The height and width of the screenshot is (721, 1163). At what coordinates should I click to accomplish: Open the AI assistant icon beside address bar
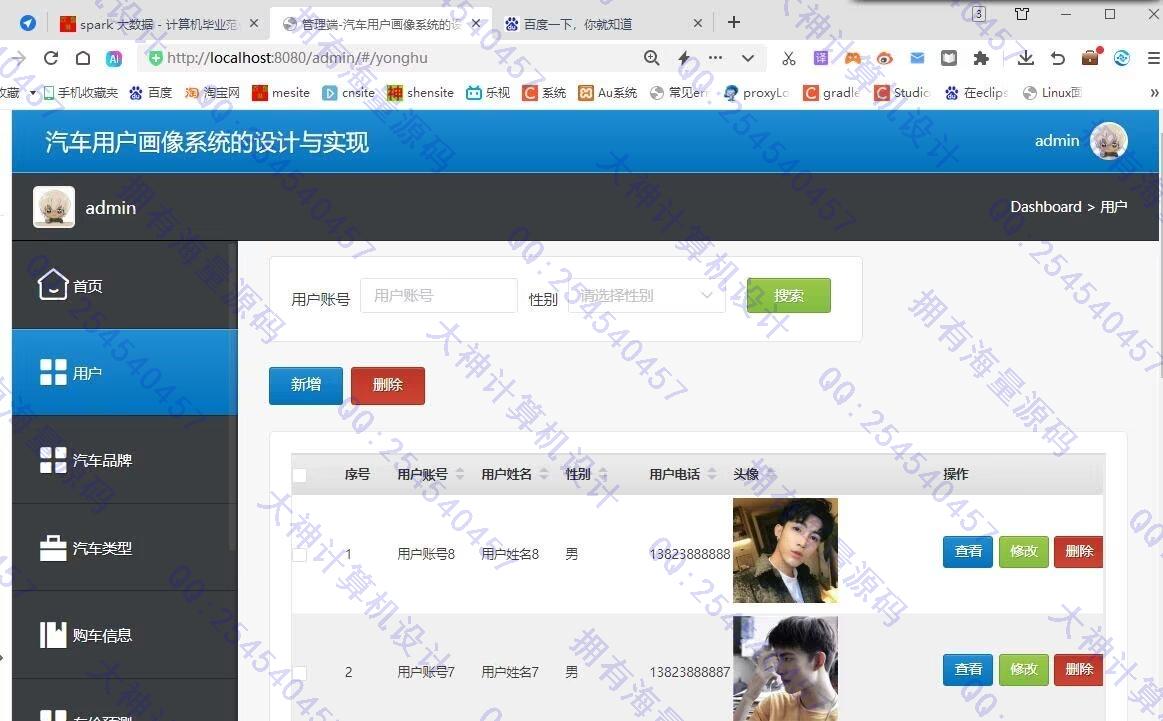pyautogui.click(x=113, y=59)
